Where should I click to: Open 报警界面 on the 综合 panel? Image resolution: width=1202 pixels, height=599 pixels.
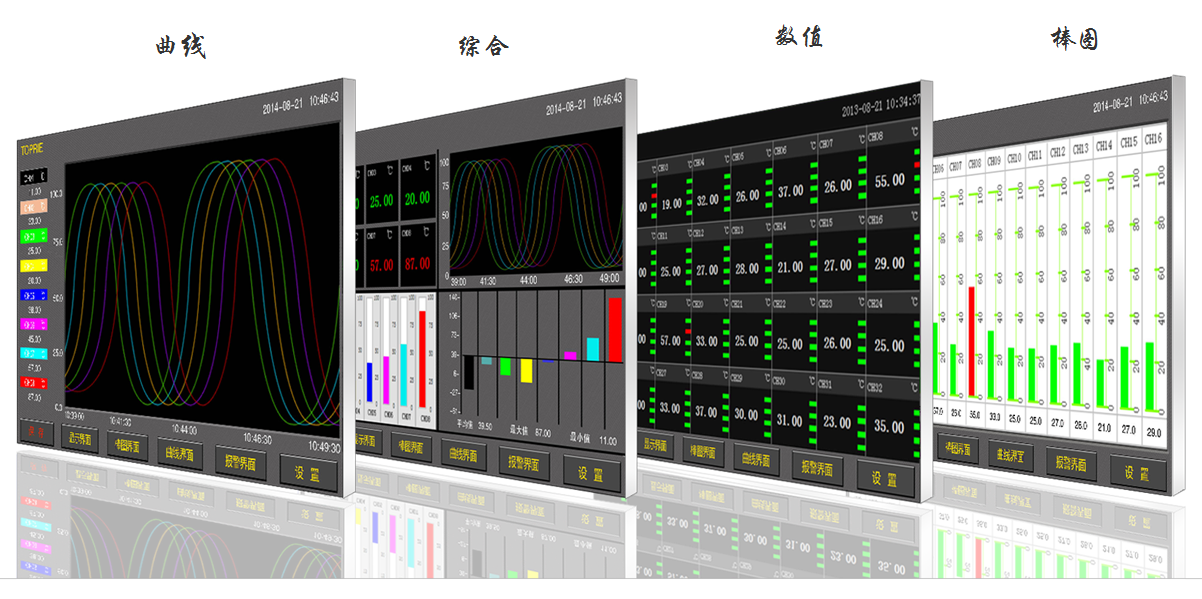pos(524,463)
